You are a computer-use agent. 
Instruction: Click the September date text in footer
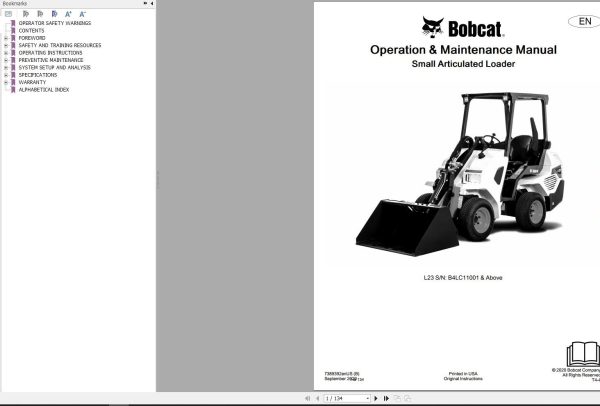341,379
